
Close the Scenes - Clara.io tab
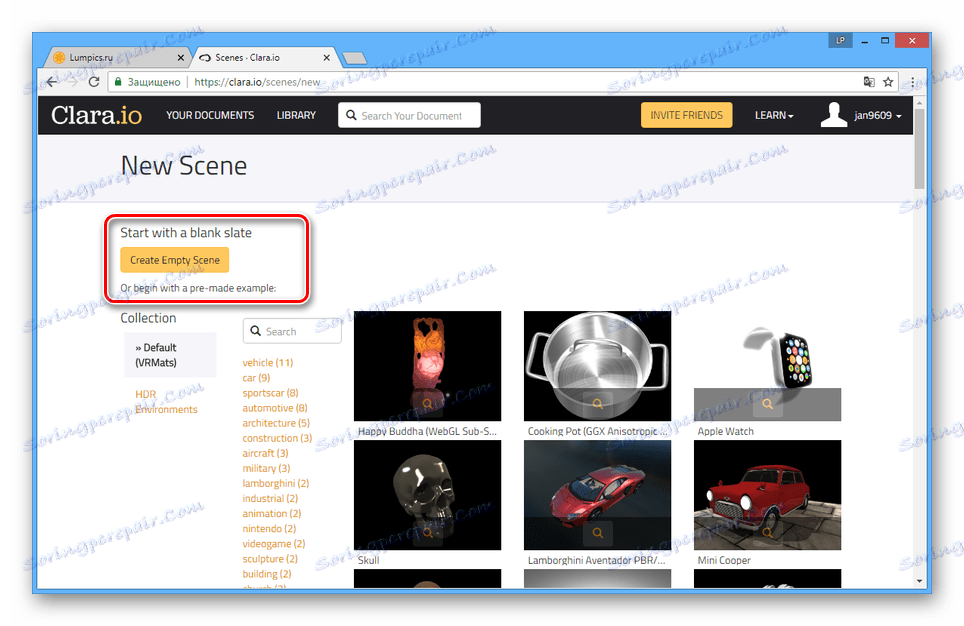point(326,58)
